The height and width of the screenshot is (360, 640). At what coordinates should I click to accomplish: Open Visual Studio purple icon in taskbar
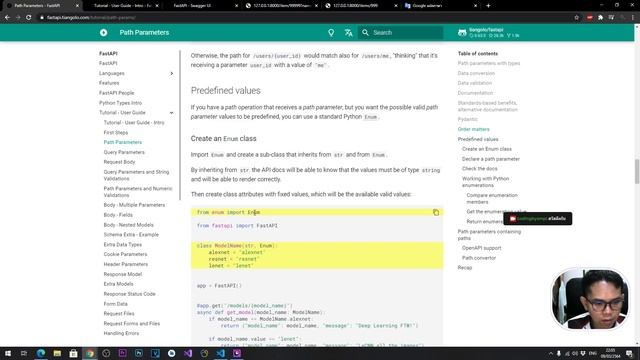(x=188, y=353)
